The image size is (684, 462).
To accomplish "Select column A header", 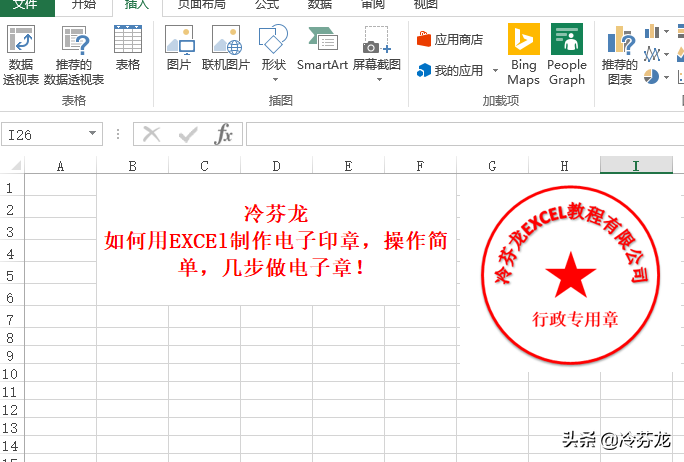I will click(60, 166).
